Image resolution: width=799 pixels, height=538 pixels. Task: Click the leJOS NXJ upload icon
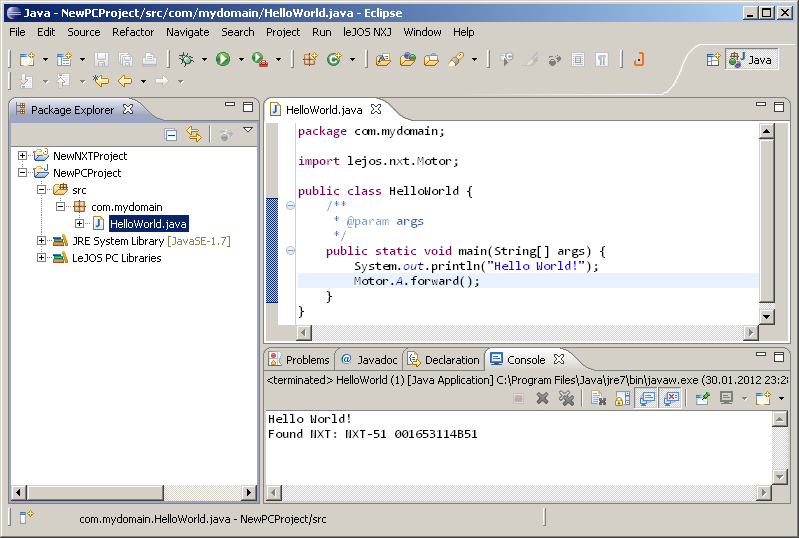coord(639,60)
